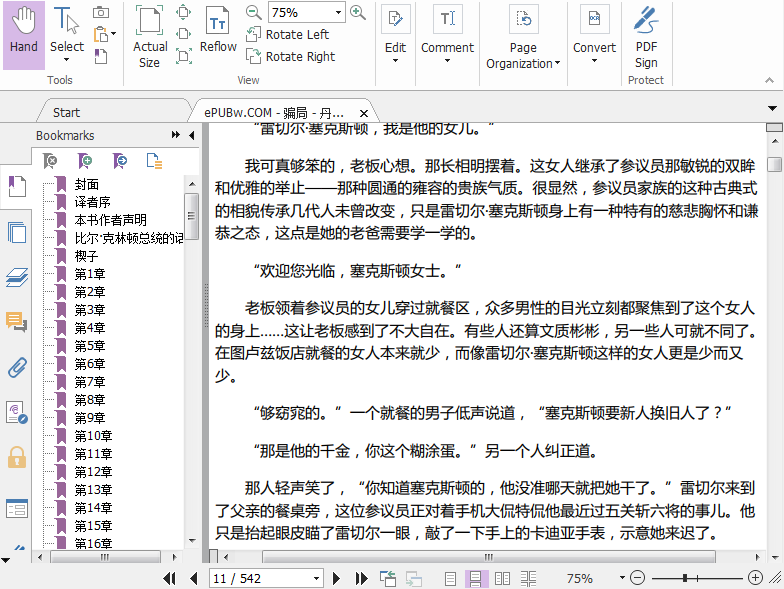Click the Fit Width icon
The height and width of the screenshot is (589, 784).
(x=184, y=34)
